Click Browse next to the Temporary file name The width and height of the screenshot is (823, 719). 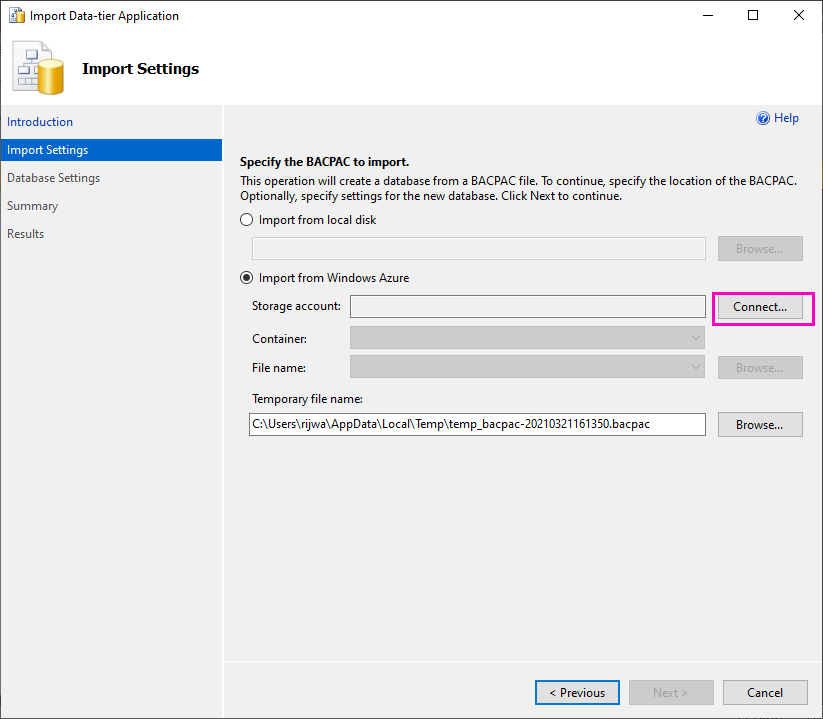point(759,424)
